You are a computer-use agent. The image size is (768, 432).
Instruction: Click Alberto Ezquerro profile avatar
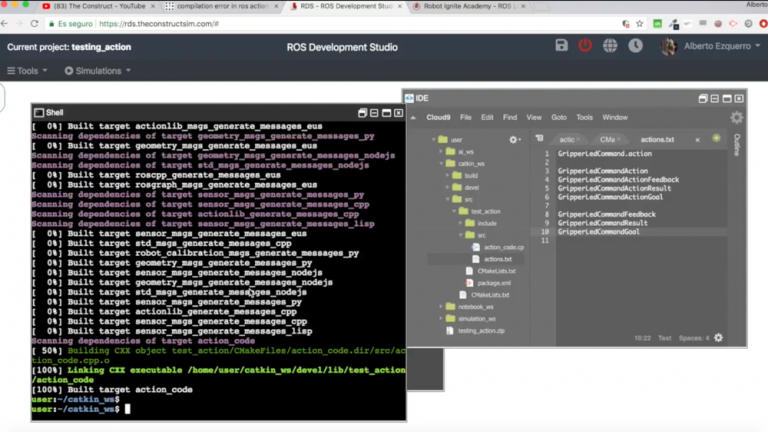[x=668, y=47]
